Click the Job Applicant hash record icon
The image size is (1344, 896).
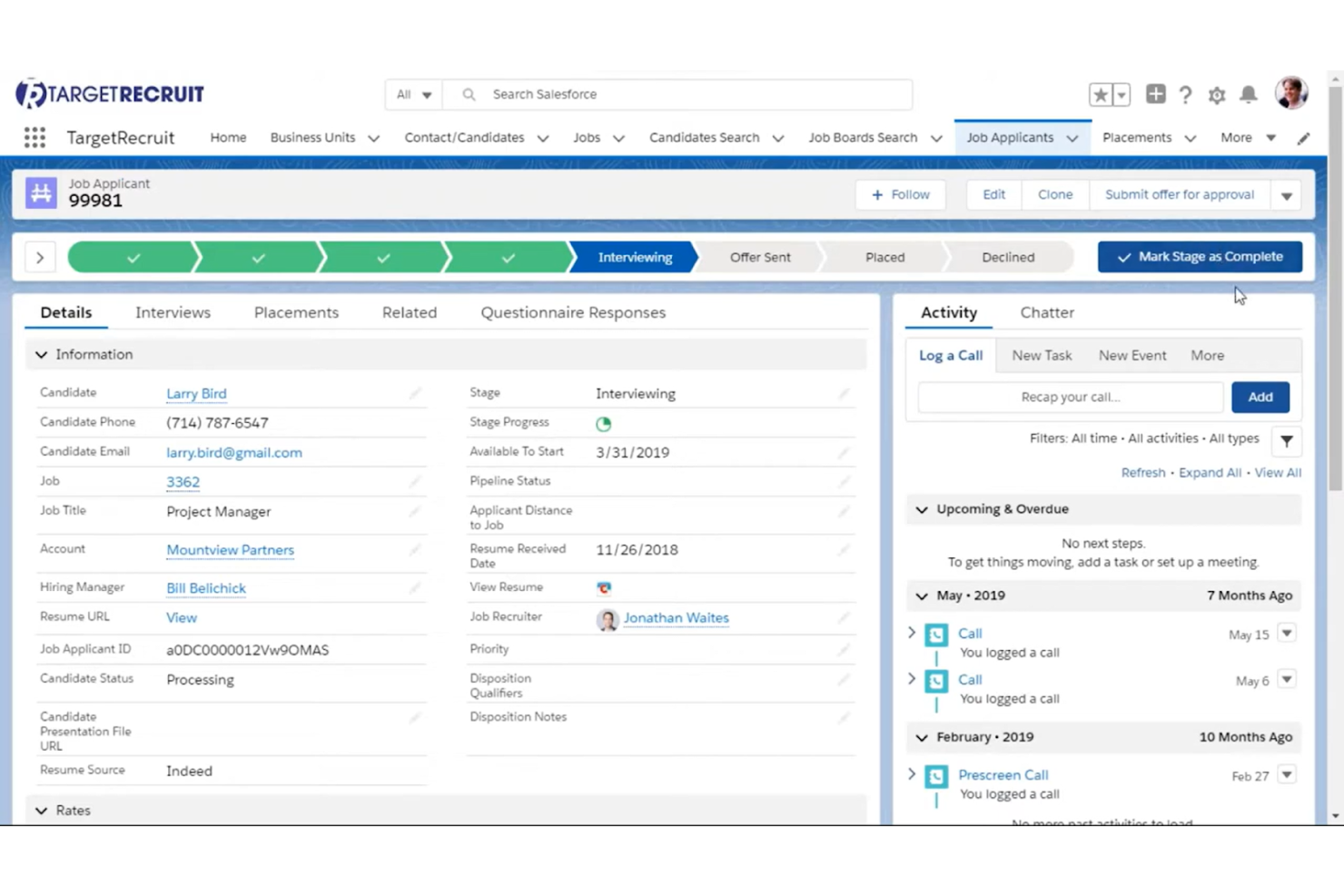click(x=41, y=192)
